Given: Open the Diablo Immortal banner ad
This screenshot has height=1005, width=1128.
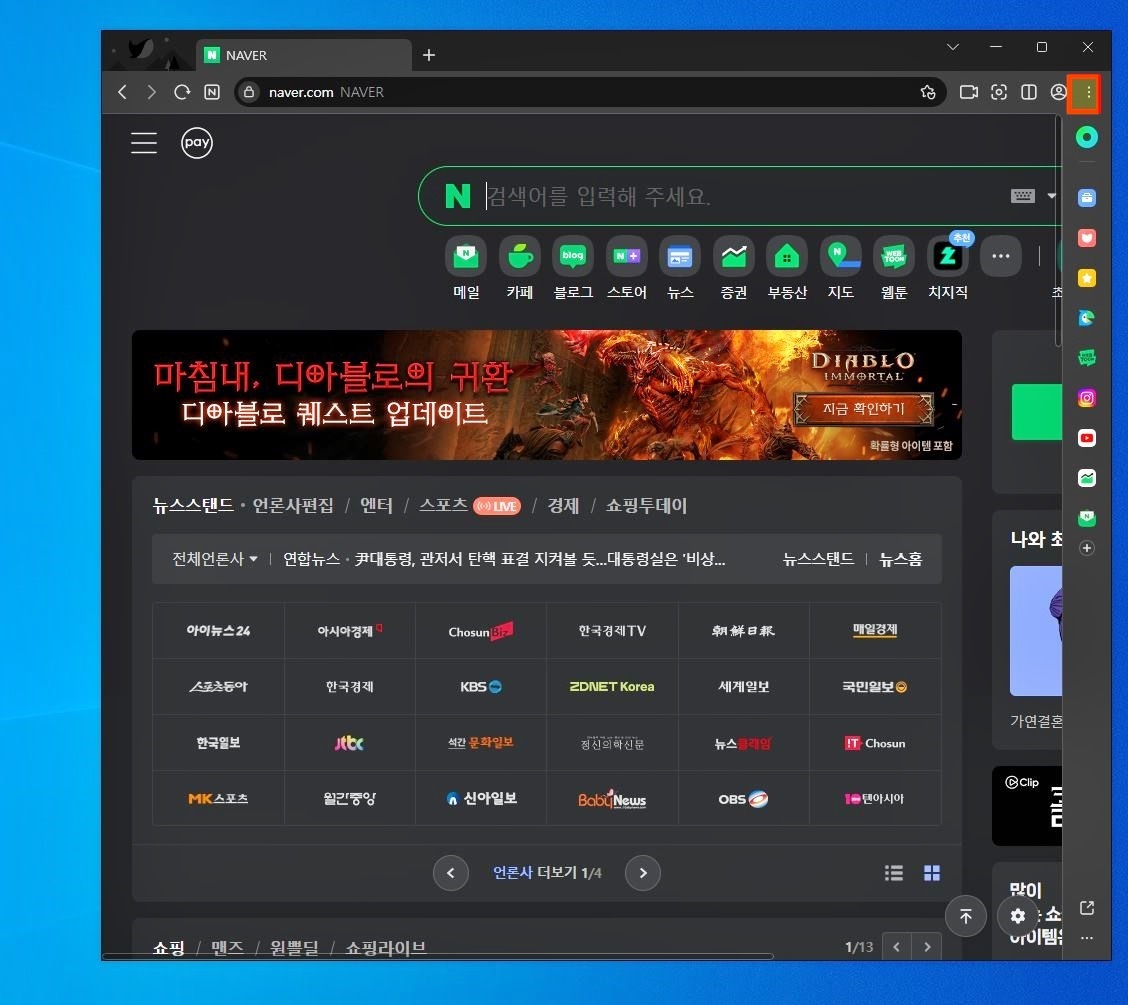Looking at the screenshot, I should [x=547, y=395].
